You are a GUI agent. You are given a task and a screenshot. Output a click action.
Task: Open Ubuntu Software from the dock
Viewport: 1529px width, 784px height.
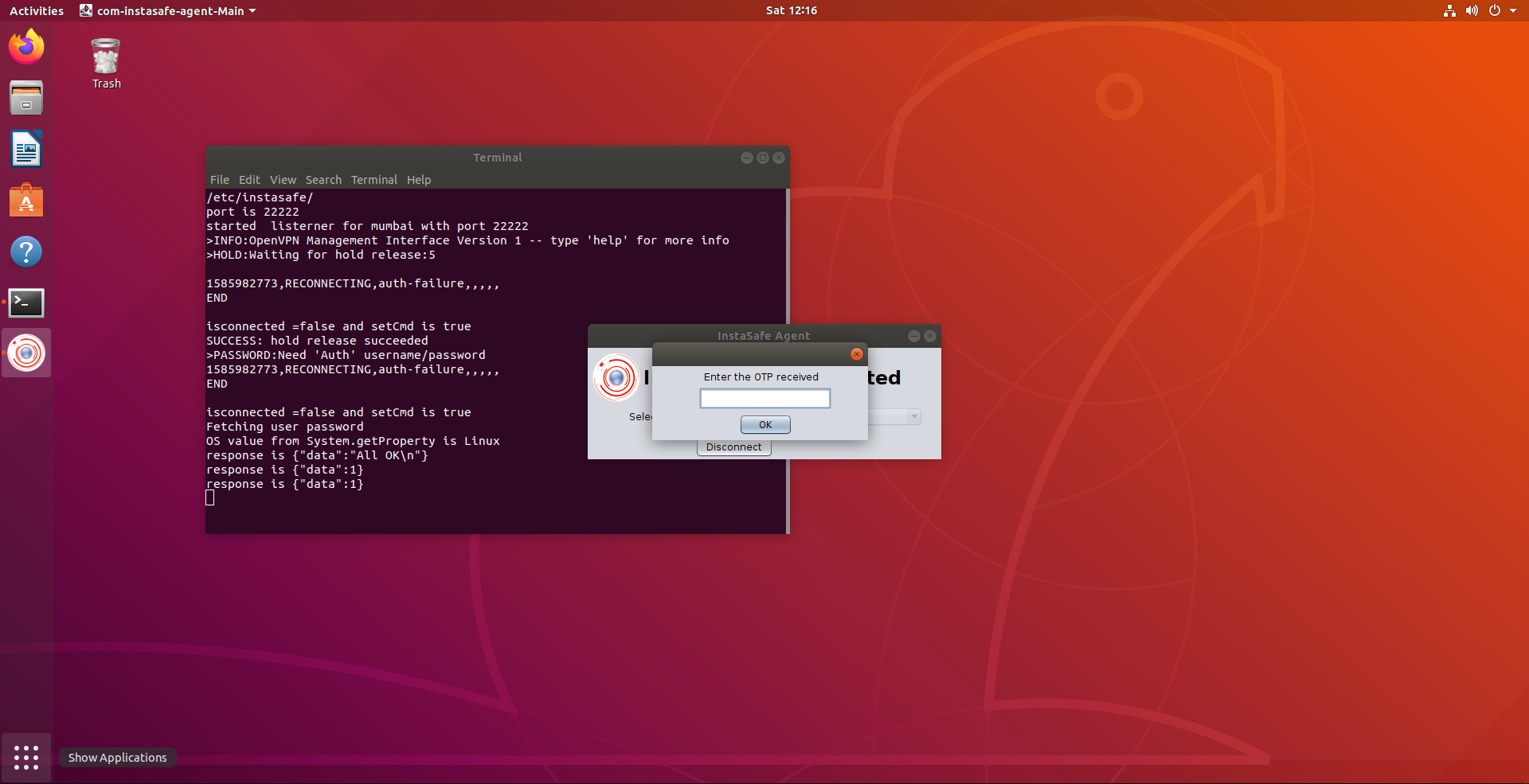pos(26,201)
